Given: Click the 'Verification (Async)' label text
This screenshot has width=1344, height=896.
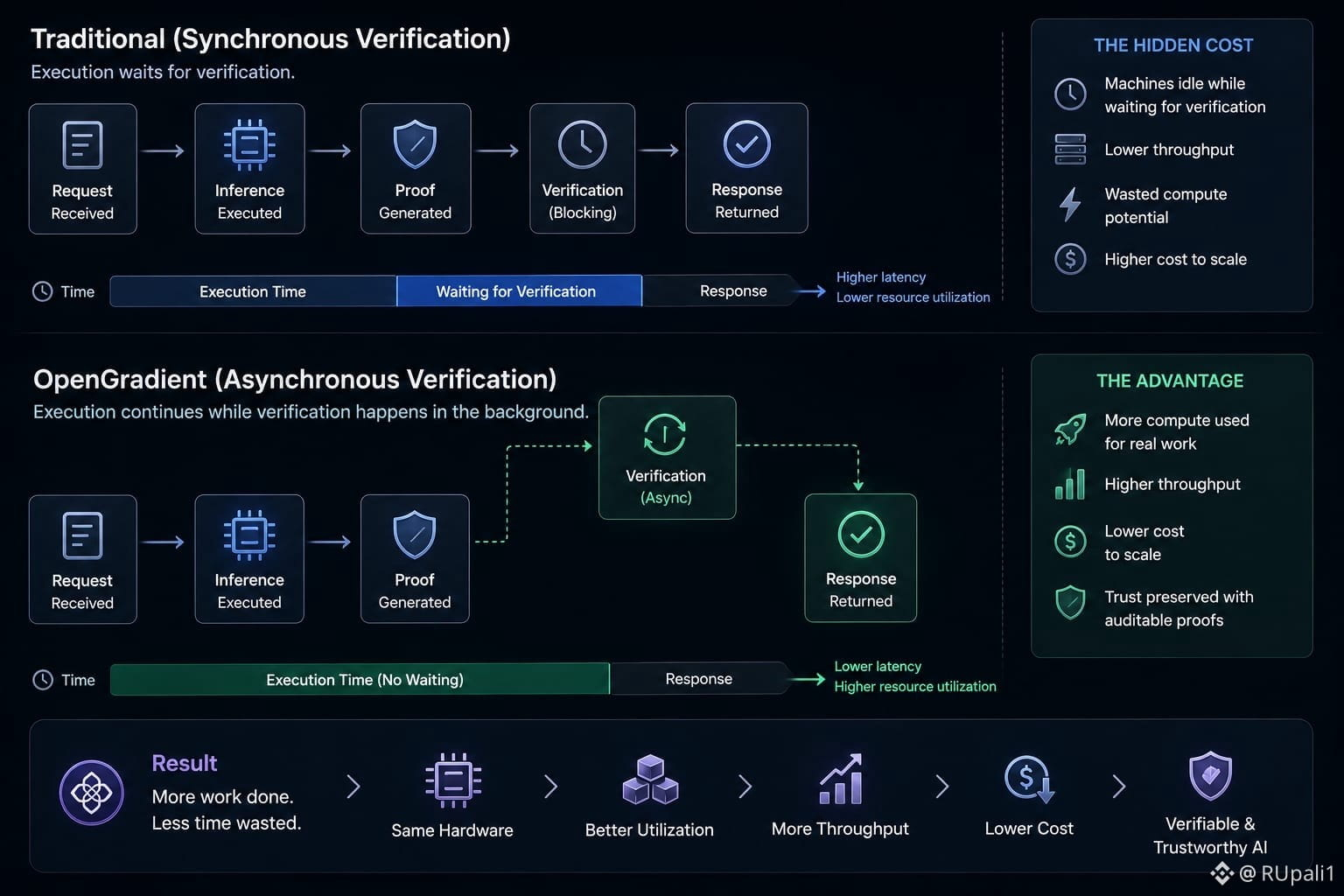Looking at the screenshot, I should coord(666,486).
